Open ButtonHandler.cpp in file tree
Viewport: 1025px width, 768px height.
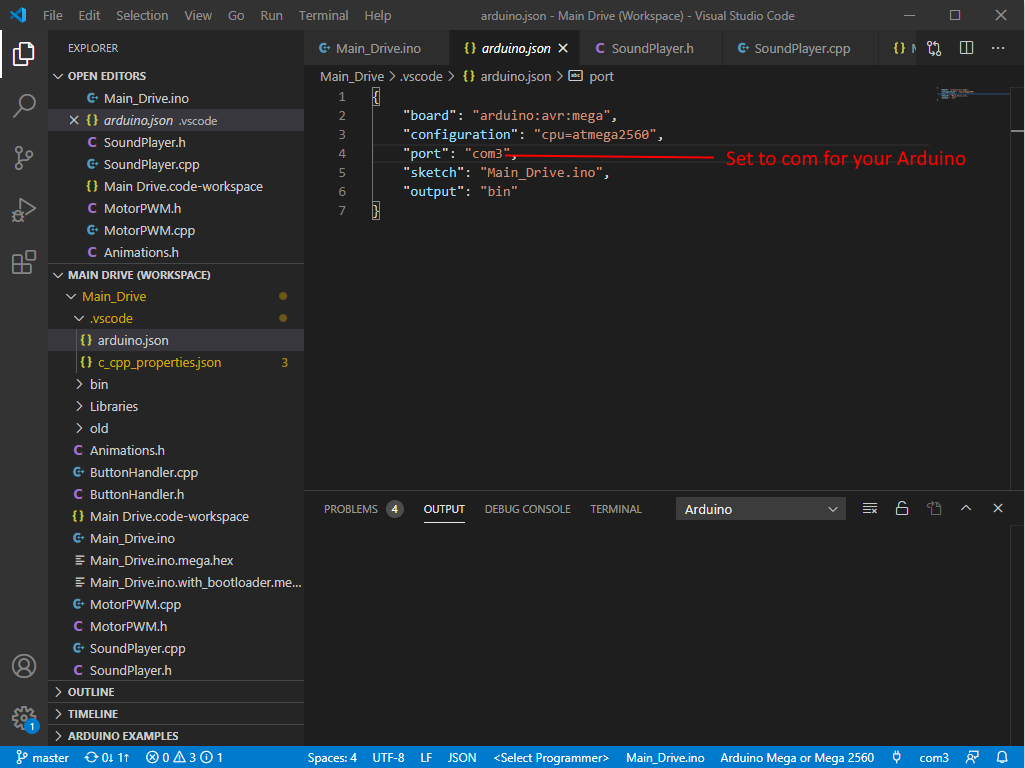(176, 473)
